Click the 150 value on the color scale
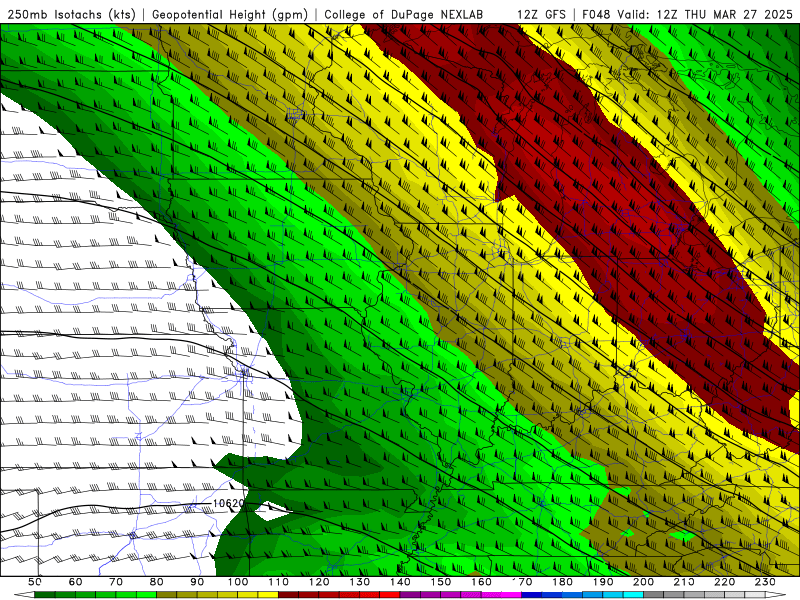 441,582
